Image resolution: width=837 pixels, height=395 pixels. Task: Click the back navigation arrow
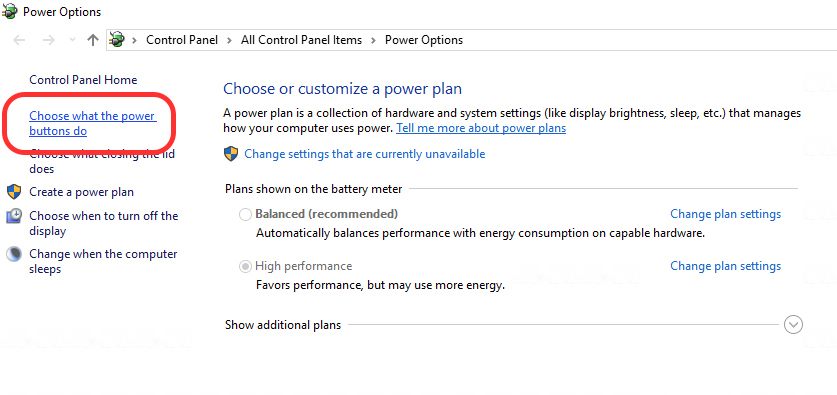[x=19, y=40]
